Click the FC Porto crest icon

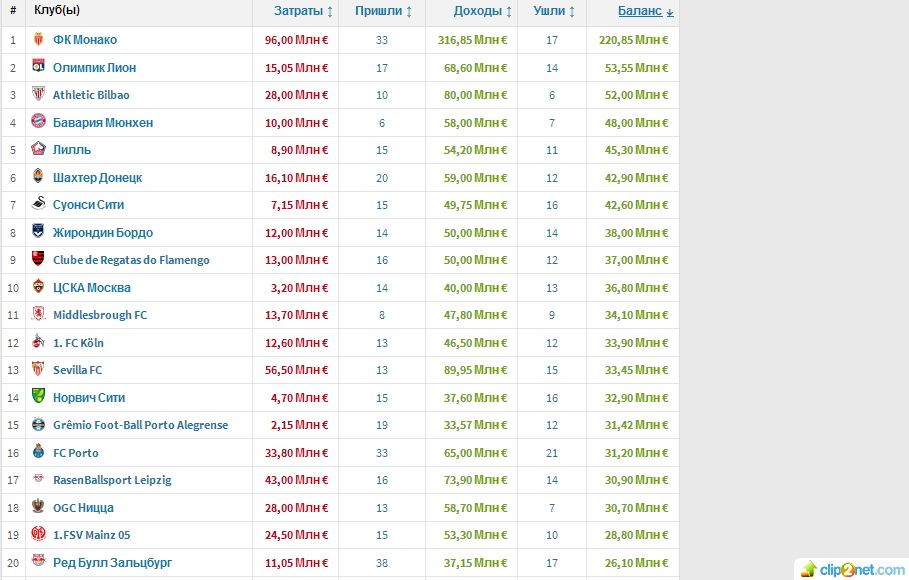(38, 451)
